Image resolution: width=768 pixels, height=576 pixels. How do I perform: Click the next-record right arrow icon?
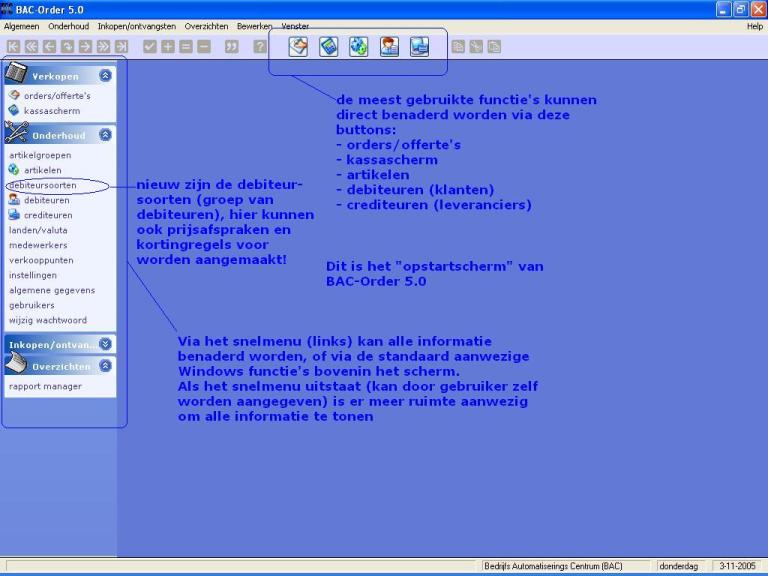tap(85, 47)
